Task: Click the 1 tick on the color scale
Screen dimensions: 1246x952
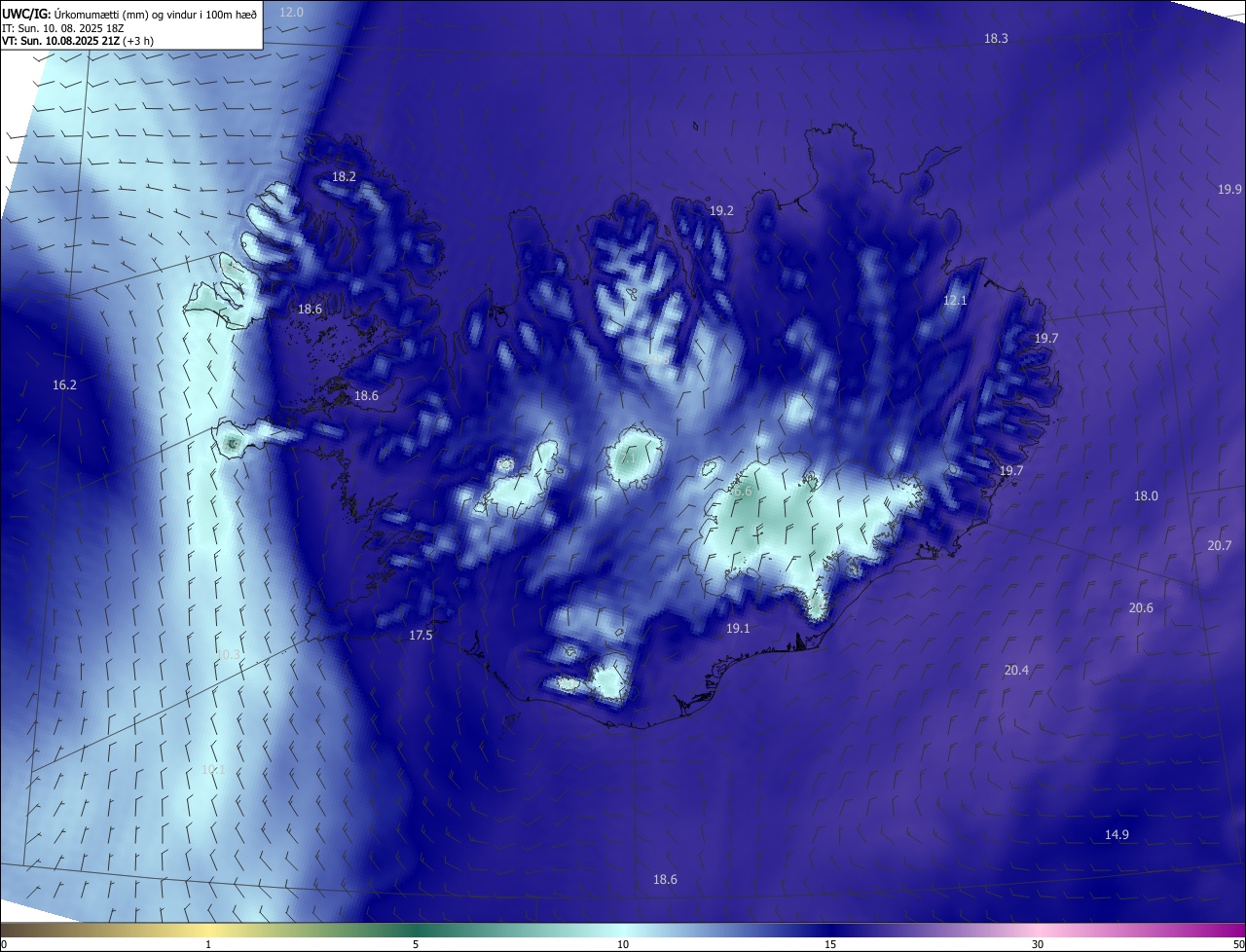Action: (208, 944)
